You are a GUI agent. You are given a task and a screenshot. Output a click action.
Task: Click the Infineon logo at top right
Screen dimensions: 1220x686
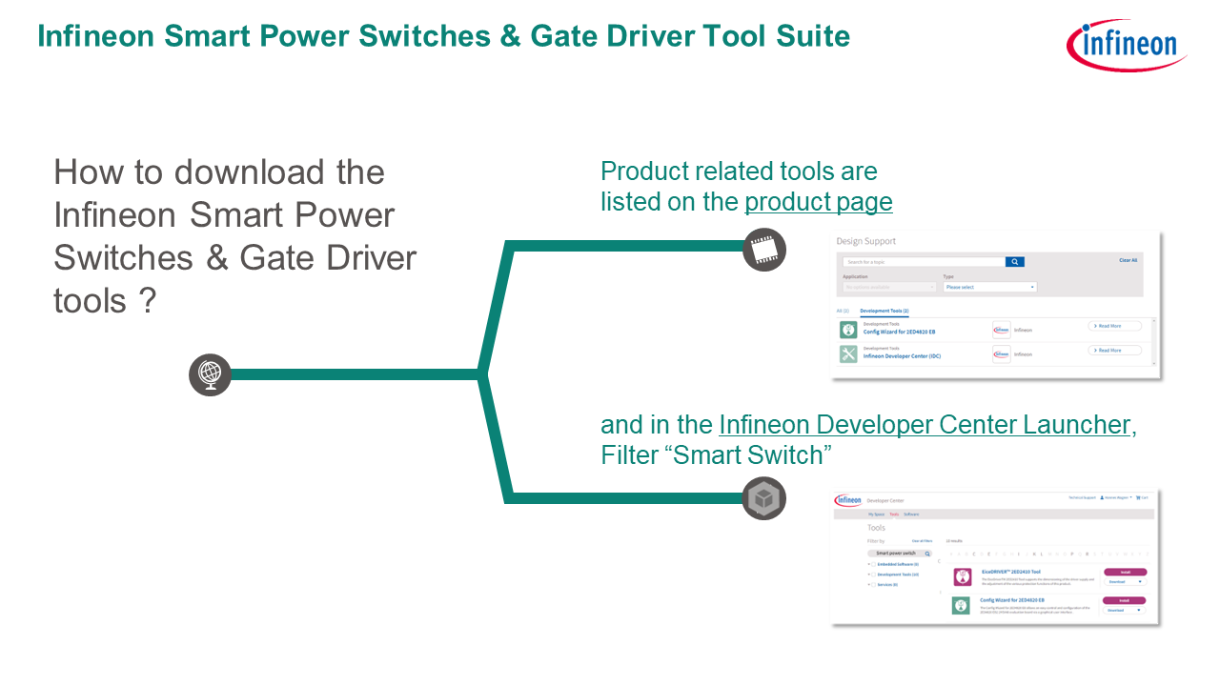click(x=1124, y=45)
